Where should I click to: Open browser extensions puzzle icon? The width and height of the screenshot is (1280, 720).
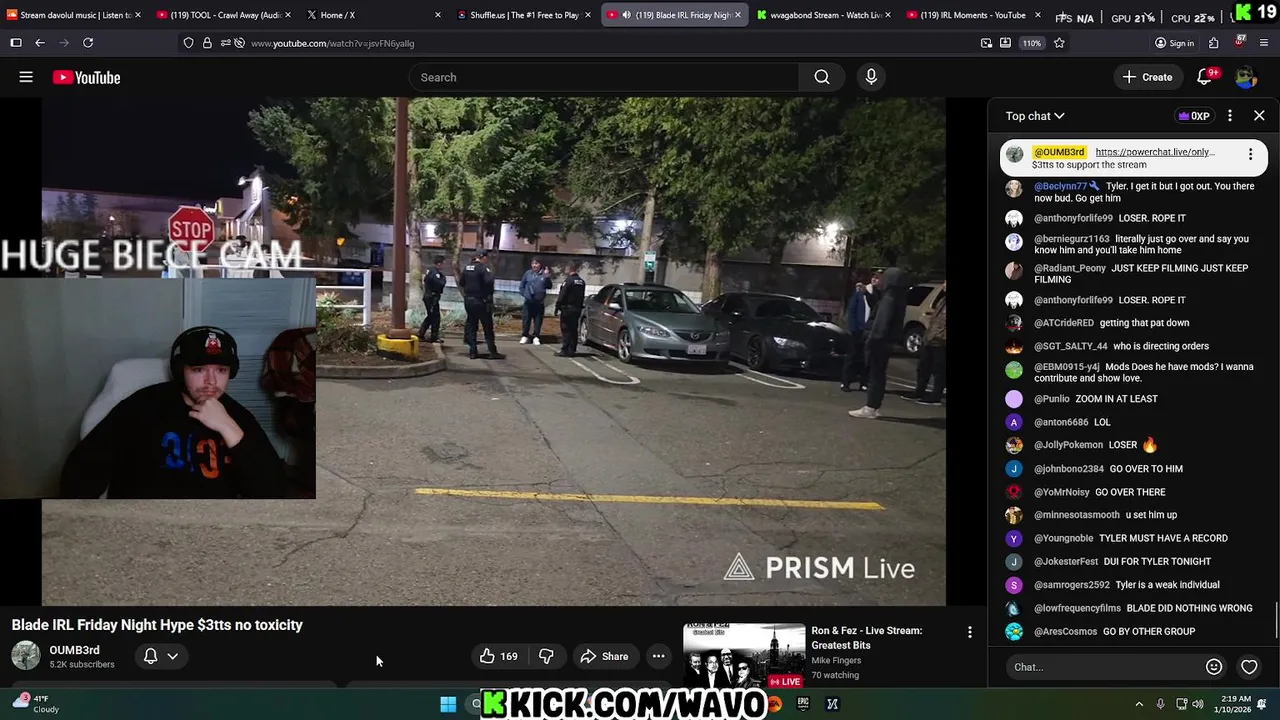coord(1213,43)
